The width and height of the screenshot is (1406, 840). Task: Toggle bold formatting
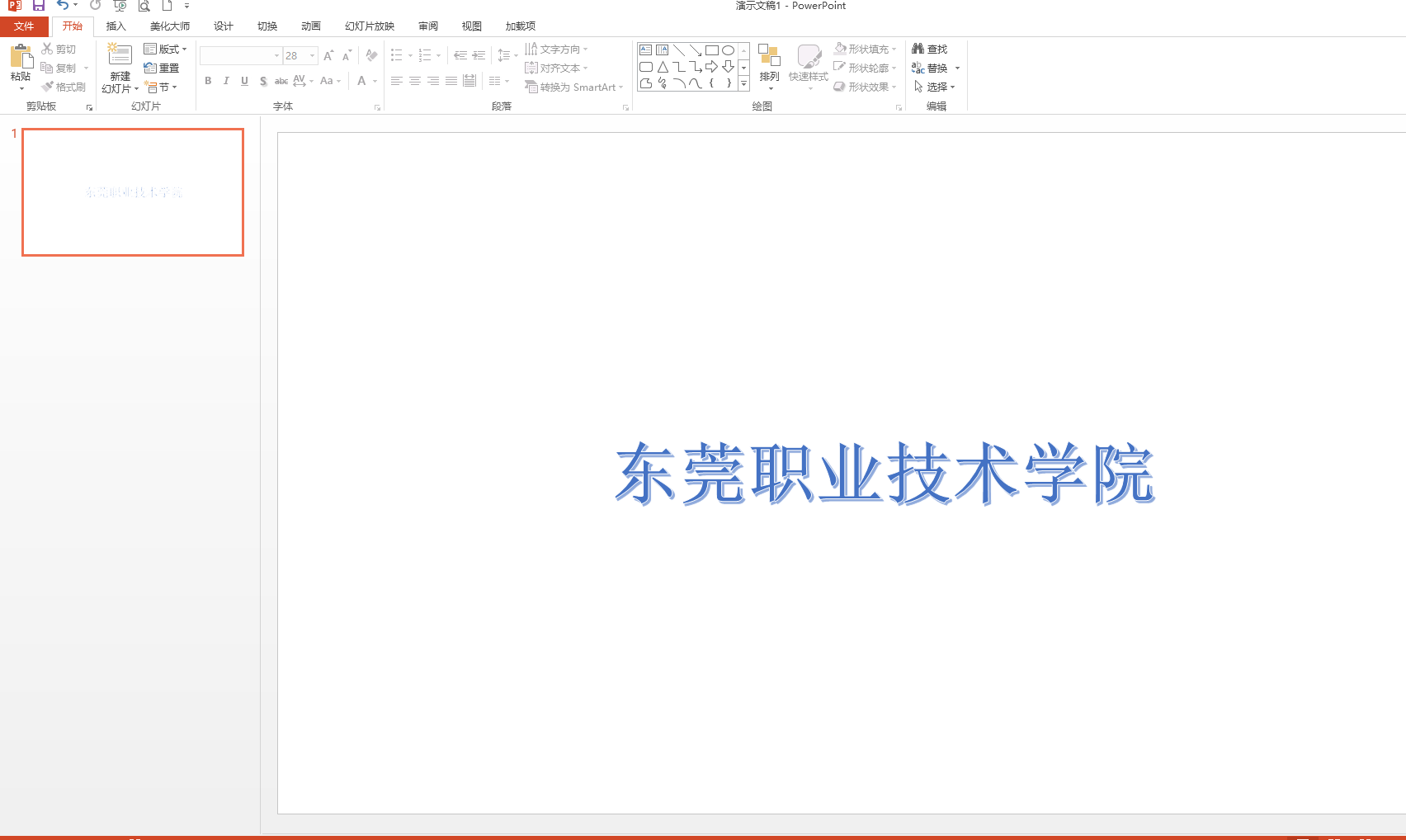click(x=208, y=81)
